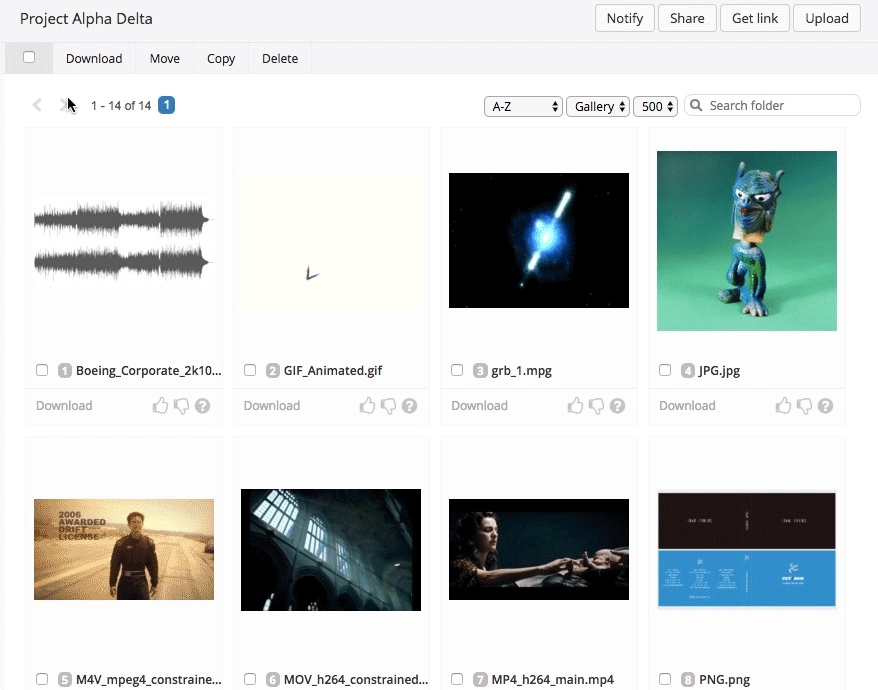Viewport: 878px width, 690px height.
Task: Thumbs up the grb_1.mpg video
Action: (x=576, y=406)
